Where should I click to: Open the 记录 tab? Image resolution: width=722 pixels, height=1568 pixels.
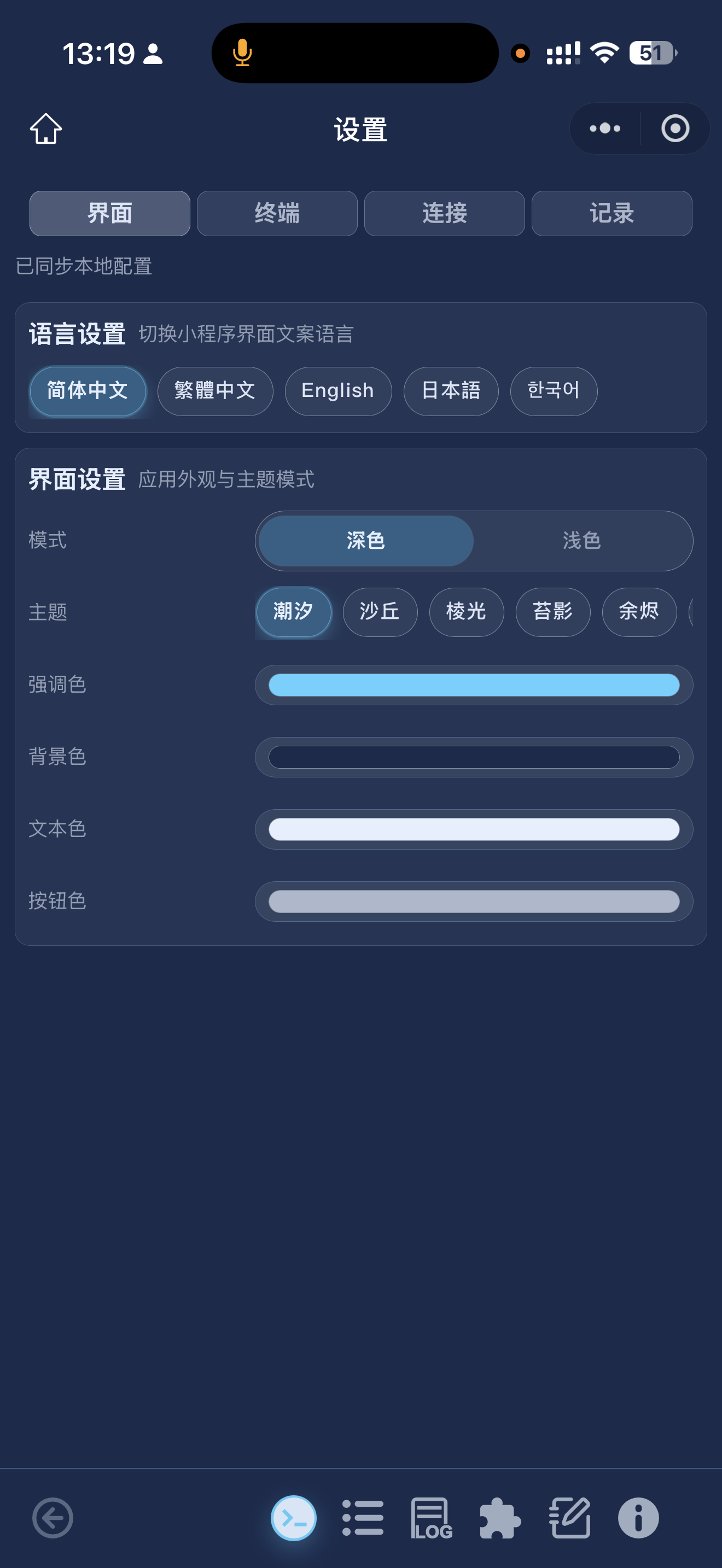point(611,214)
